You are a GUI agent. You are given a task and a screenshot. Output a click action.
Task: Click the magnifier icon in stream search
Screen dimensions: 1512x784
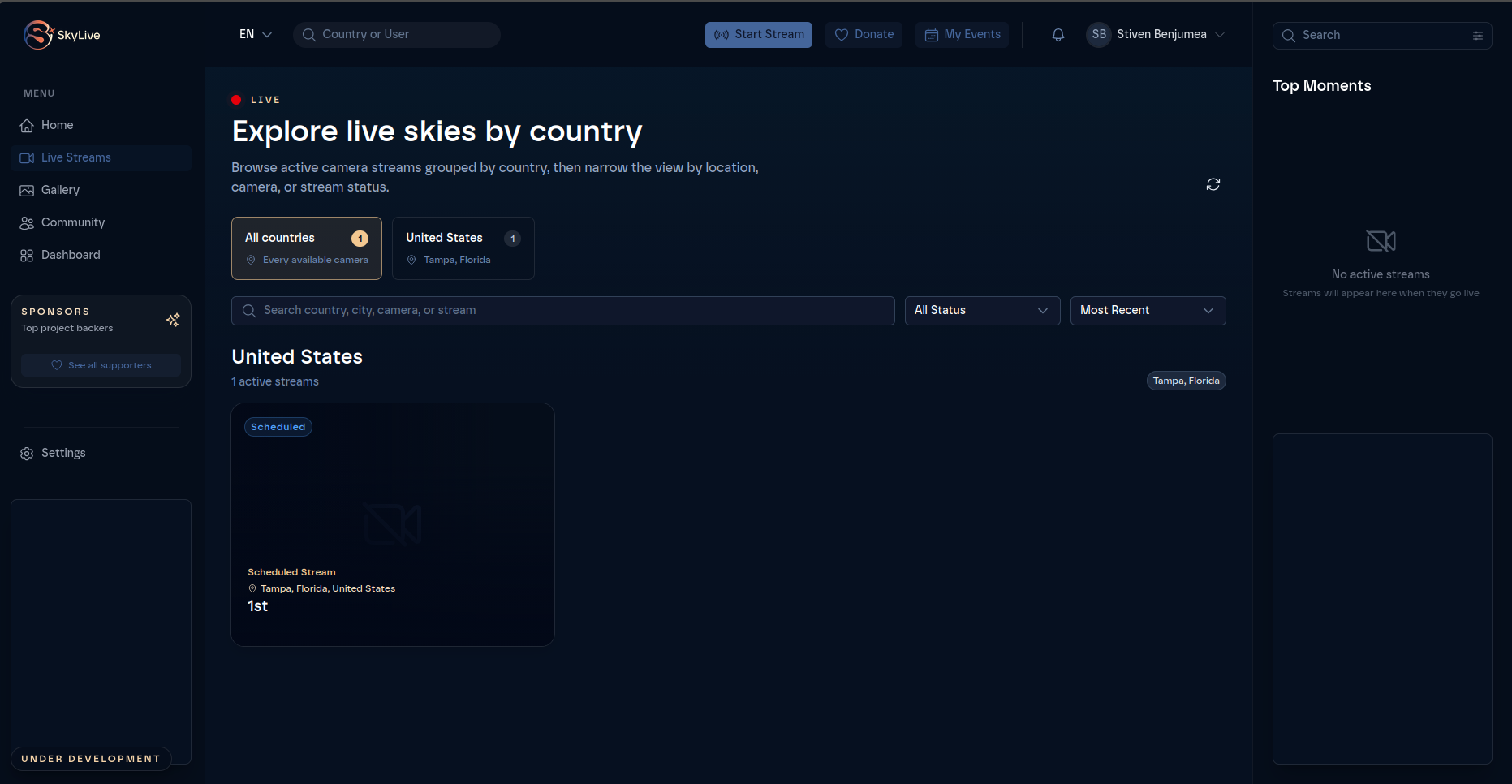click(x=249, y=311)
